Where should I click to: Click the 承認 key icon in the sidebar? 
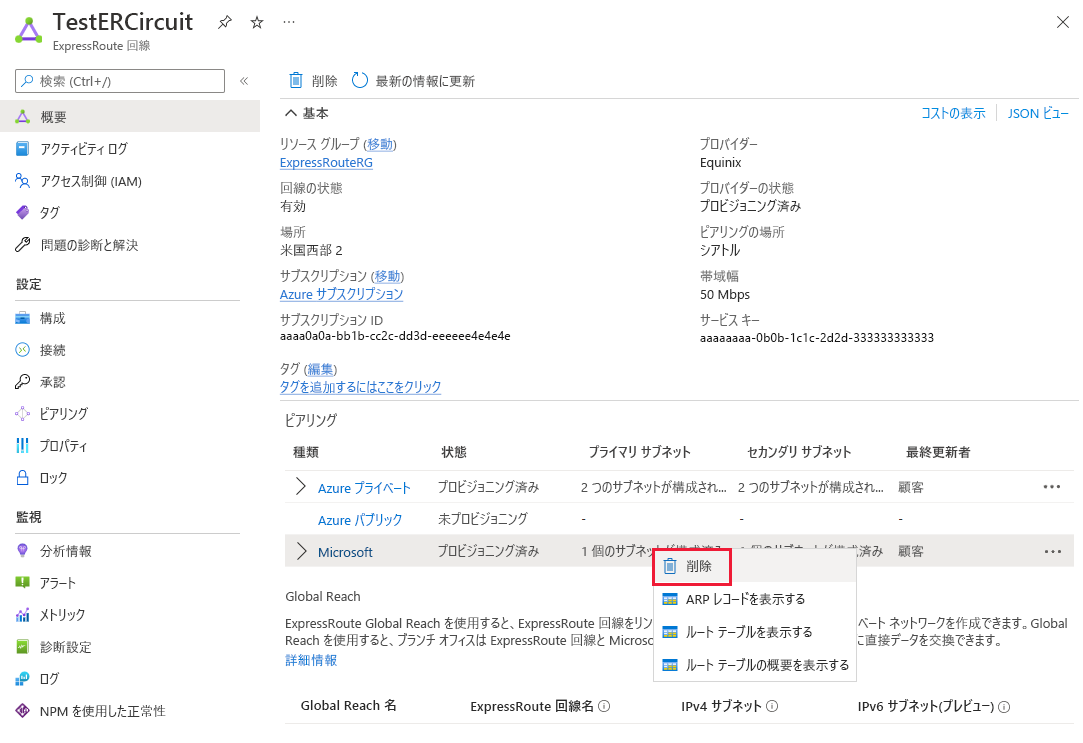coord(23,382)
